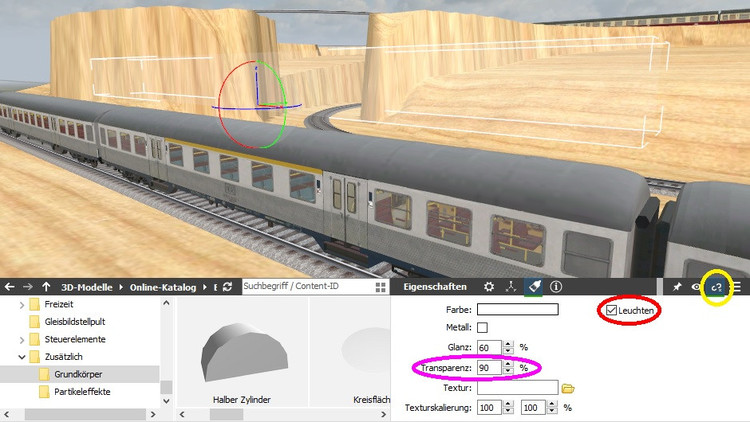
Task: Increase the Transparenz value
Action: [508, 364]
